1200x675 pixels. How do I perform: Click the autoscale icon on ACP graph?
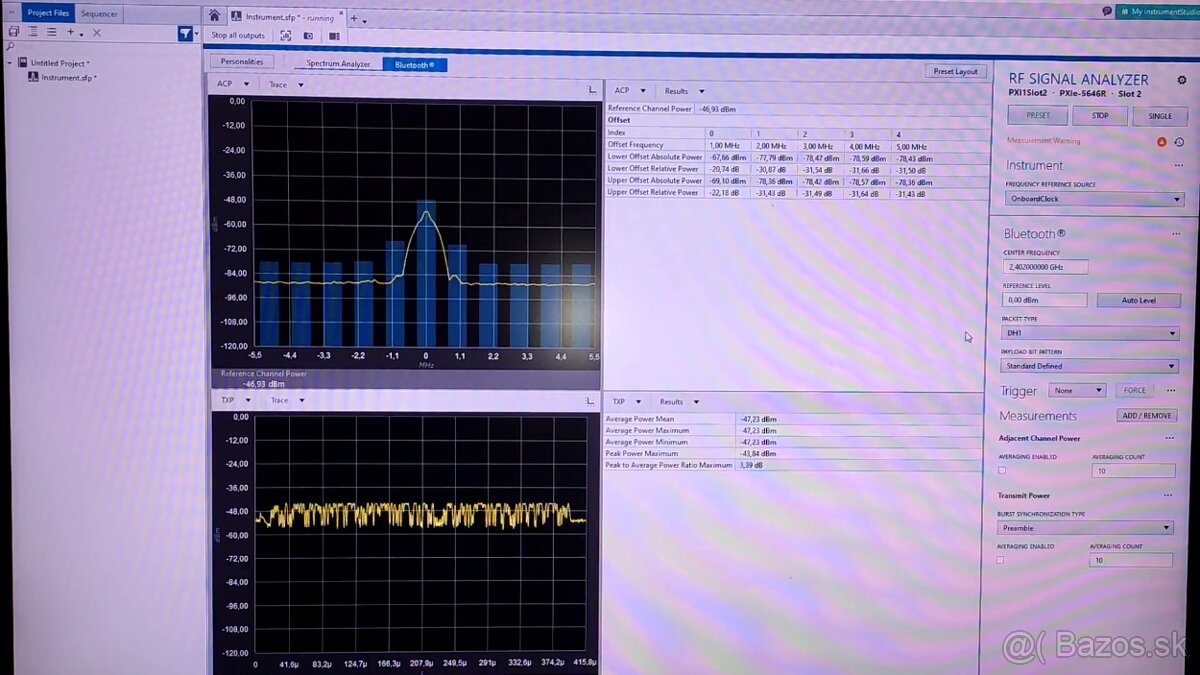click(589, 90)
